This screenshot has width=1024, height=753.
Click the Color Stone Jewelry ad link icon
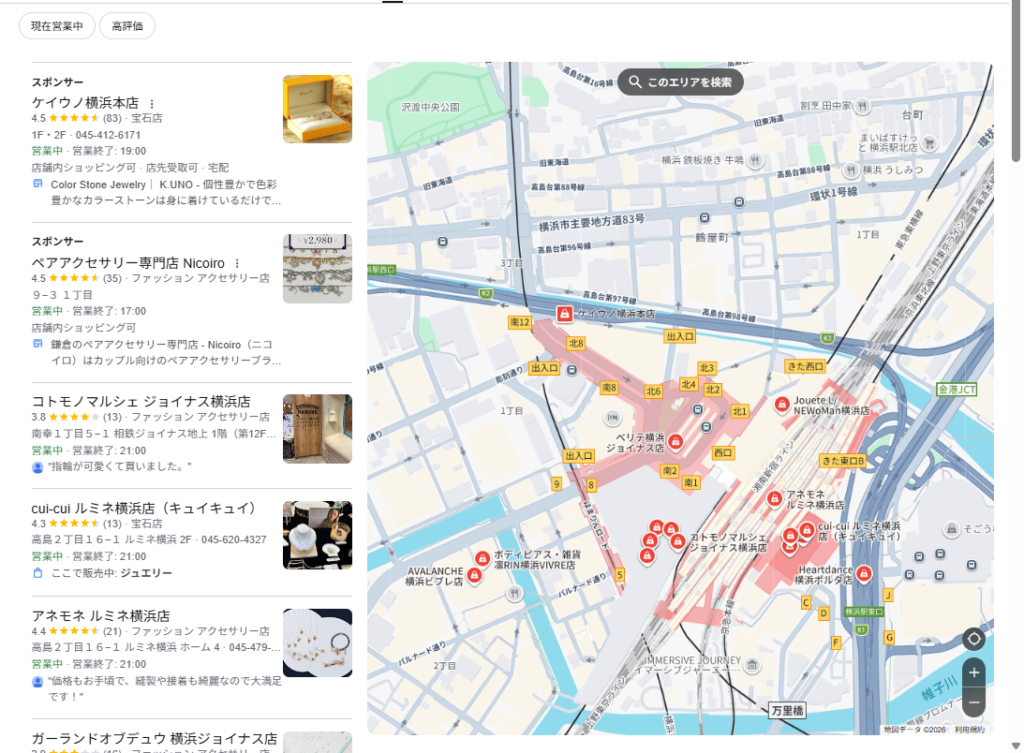(38, 184)
